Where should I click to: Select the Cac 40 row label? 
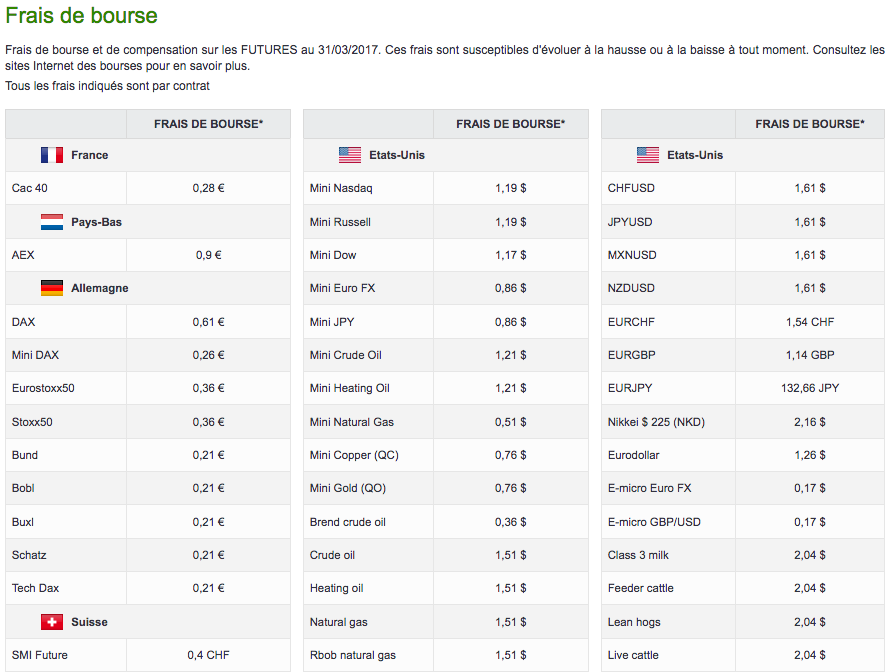click(30, 188)
